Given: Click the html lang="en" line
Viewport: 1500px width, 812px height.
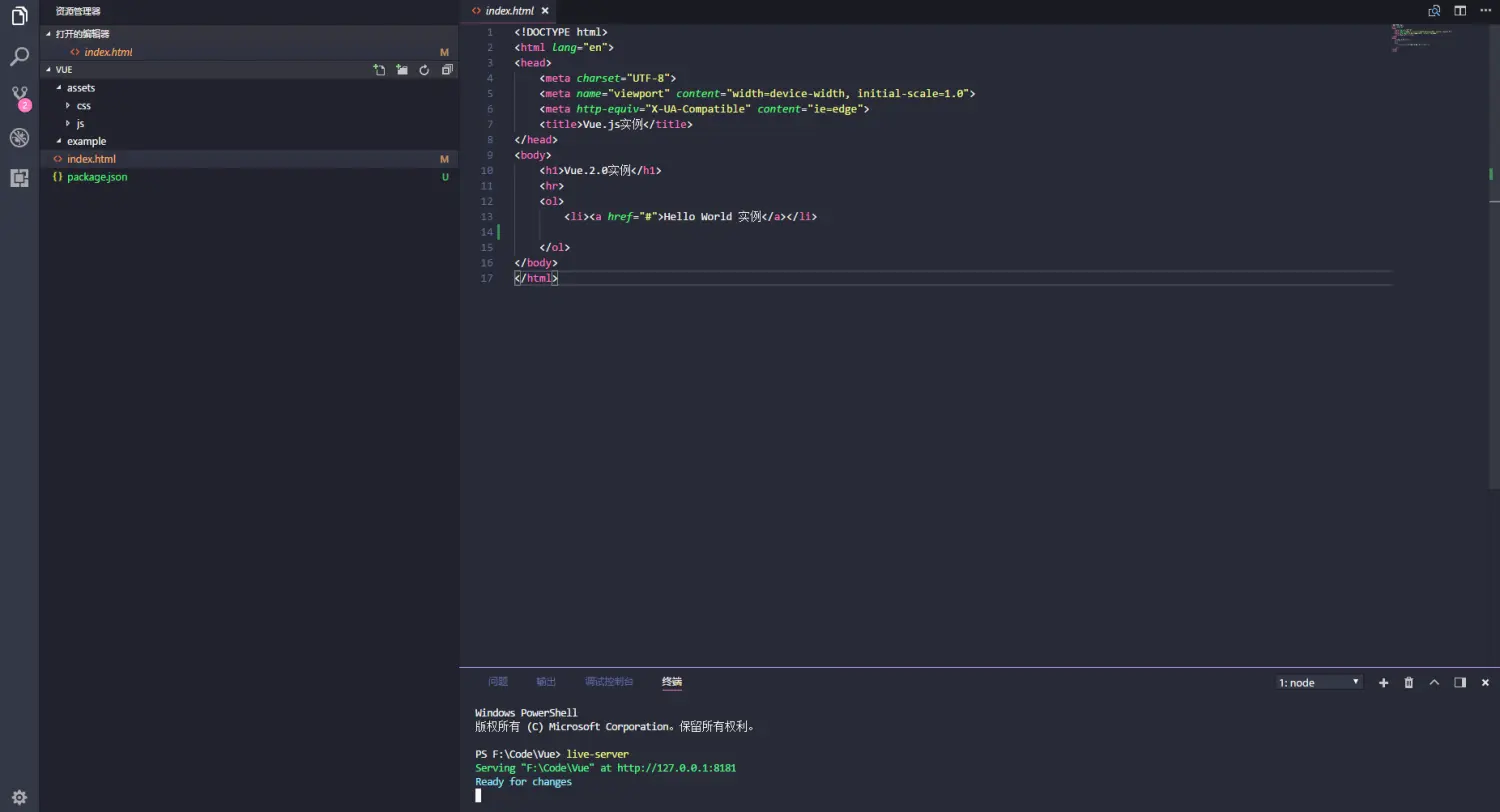Looking at the screenshot, I should tap(564, 47).
